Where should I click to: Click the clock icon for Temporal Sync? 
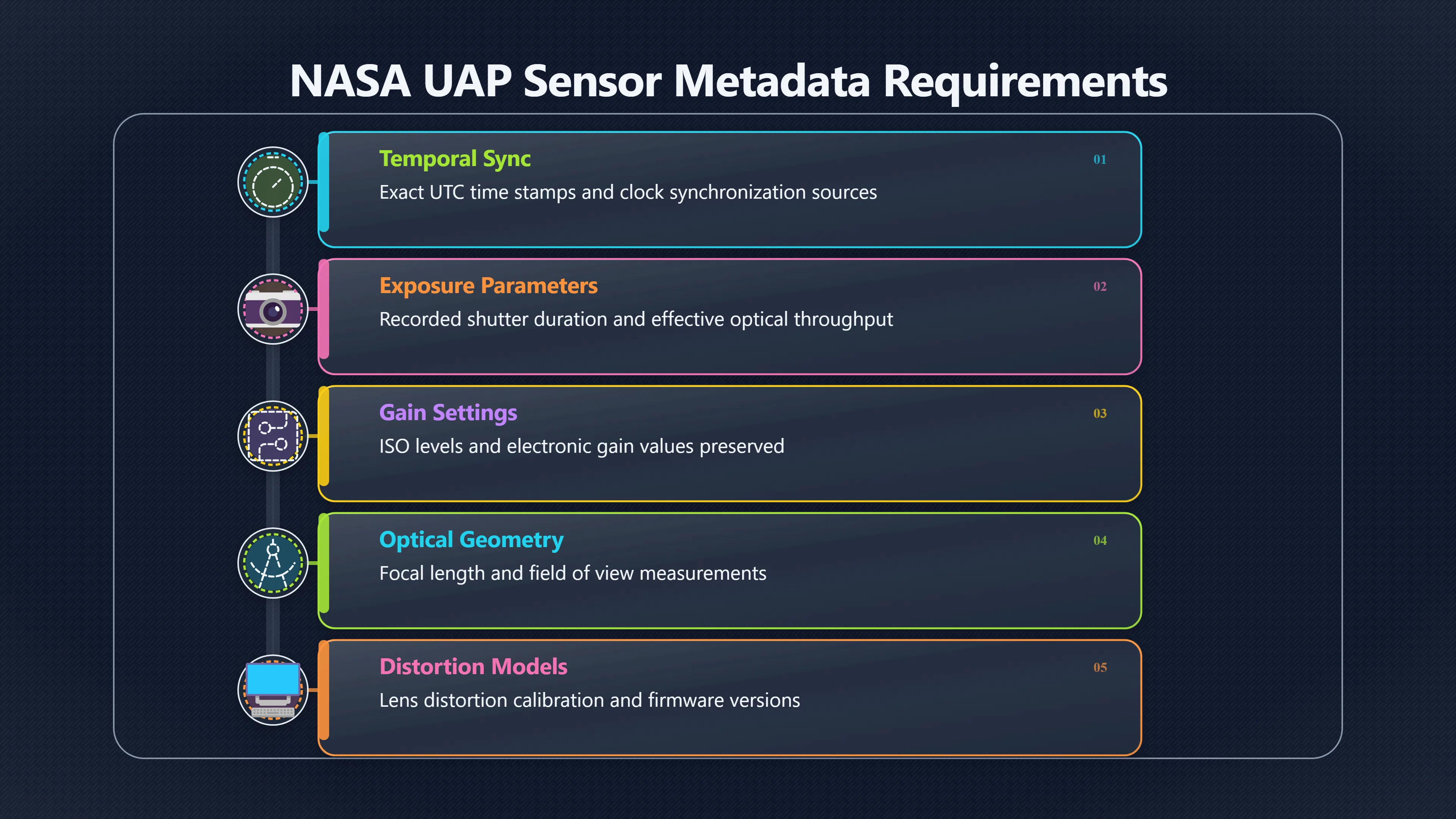pyautogui.click(x=273, y=182)
